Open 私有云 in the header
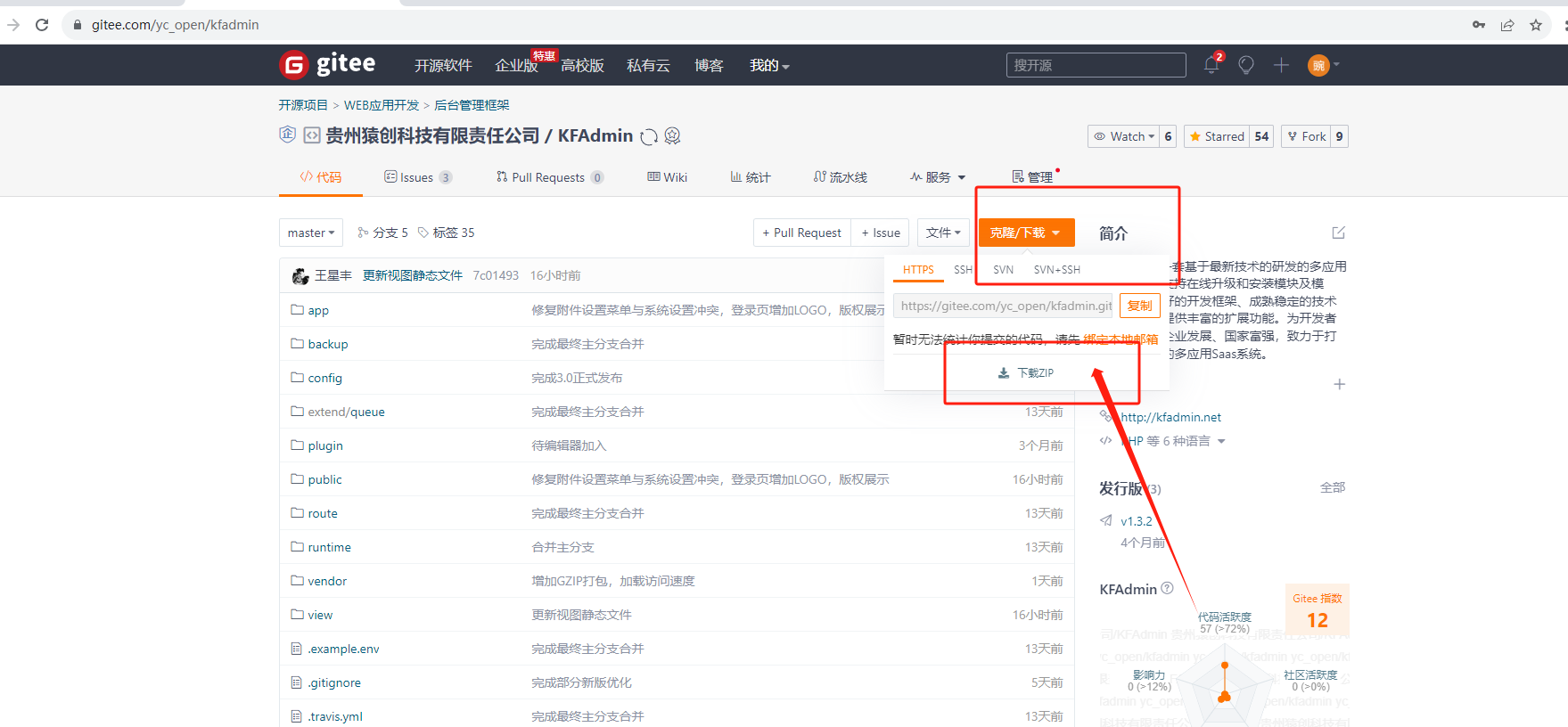The width and height of the screenshot is (1568, 727). (648, 65)
